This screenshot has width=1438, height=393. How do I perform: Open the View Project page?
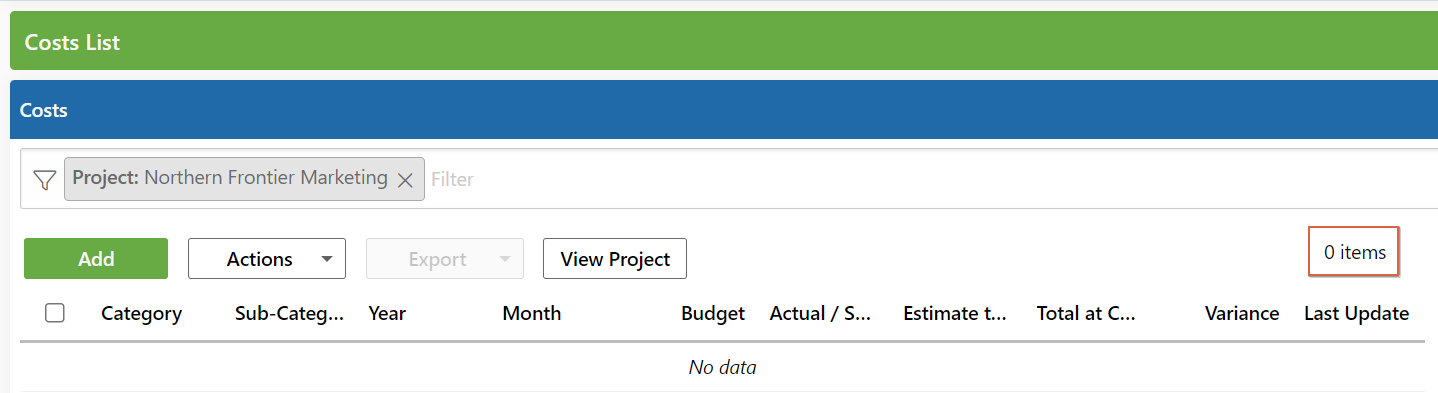tap(615, 259)
